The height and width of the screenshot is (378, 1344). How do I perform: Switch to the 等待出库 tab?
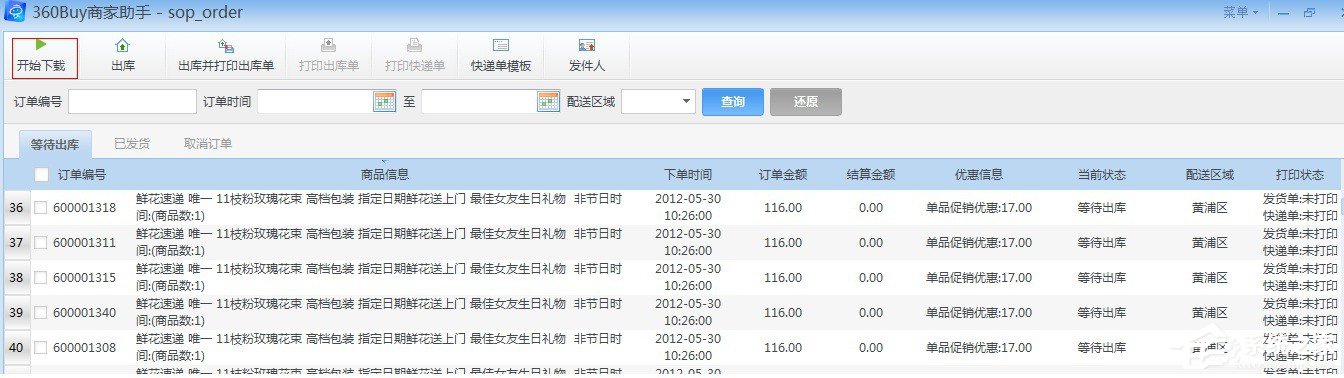click(x=55, y=144)
